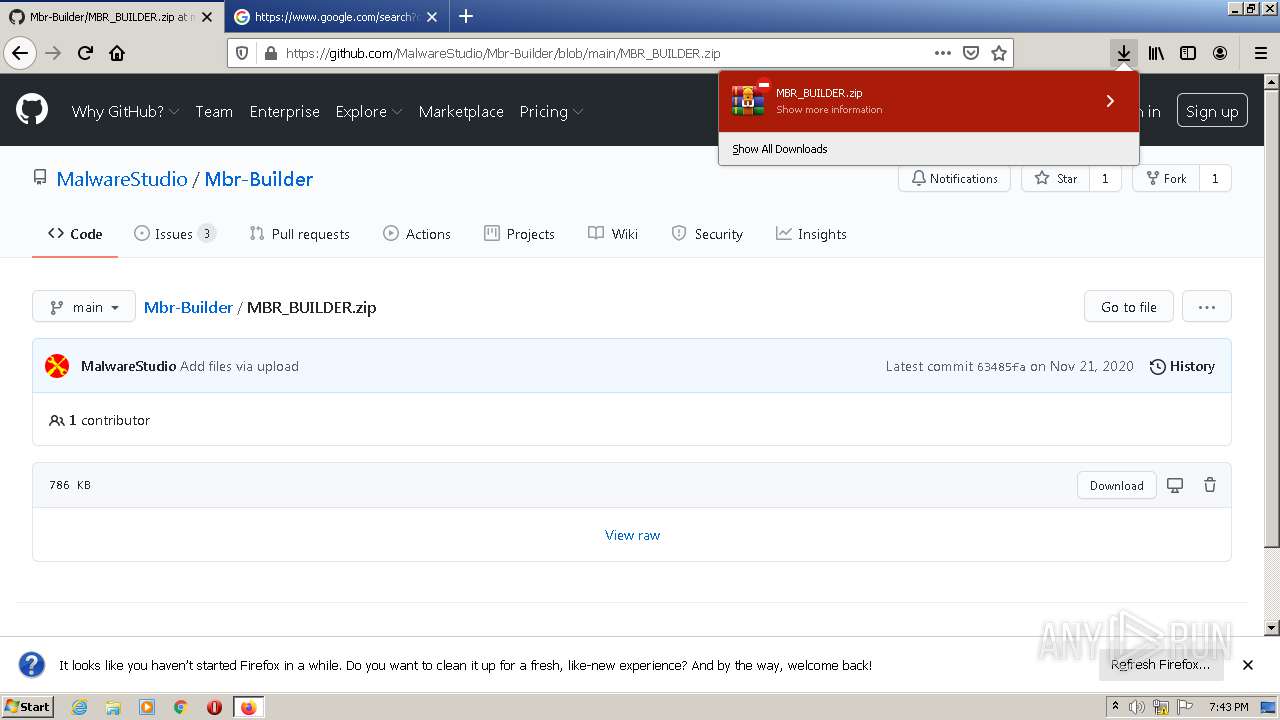Show hidden system tray icons arrow
This screenshot has width=1280, height=720.
(x=1115, y=707)
